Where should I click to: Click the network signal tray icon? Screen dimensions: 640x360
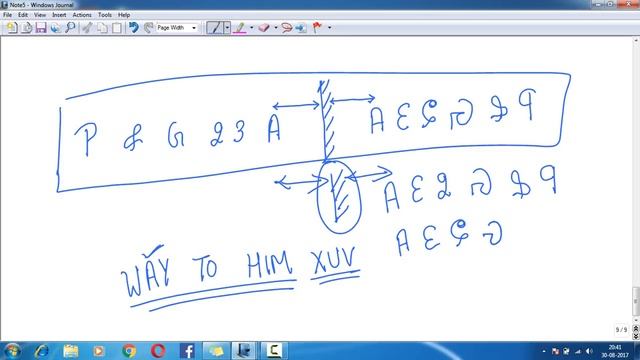(x=578, y=351)
